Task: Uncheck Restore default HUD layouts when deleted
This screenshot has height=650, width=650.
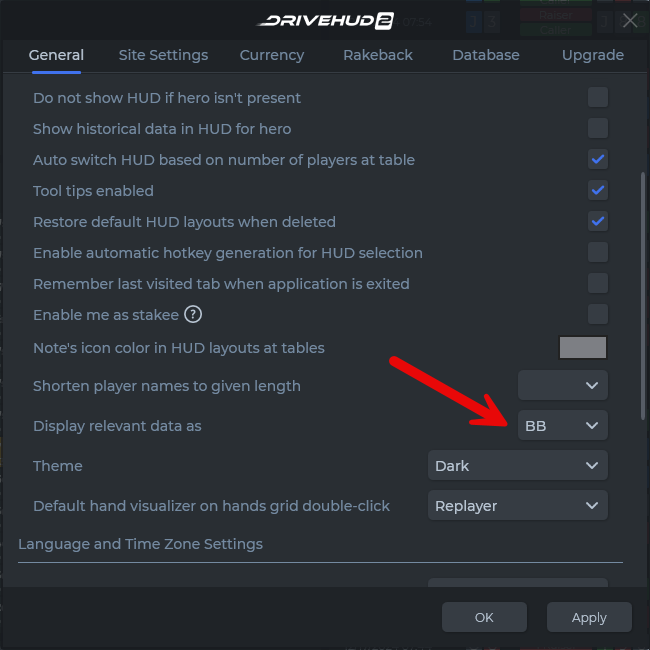Action: tap(598, 221)
